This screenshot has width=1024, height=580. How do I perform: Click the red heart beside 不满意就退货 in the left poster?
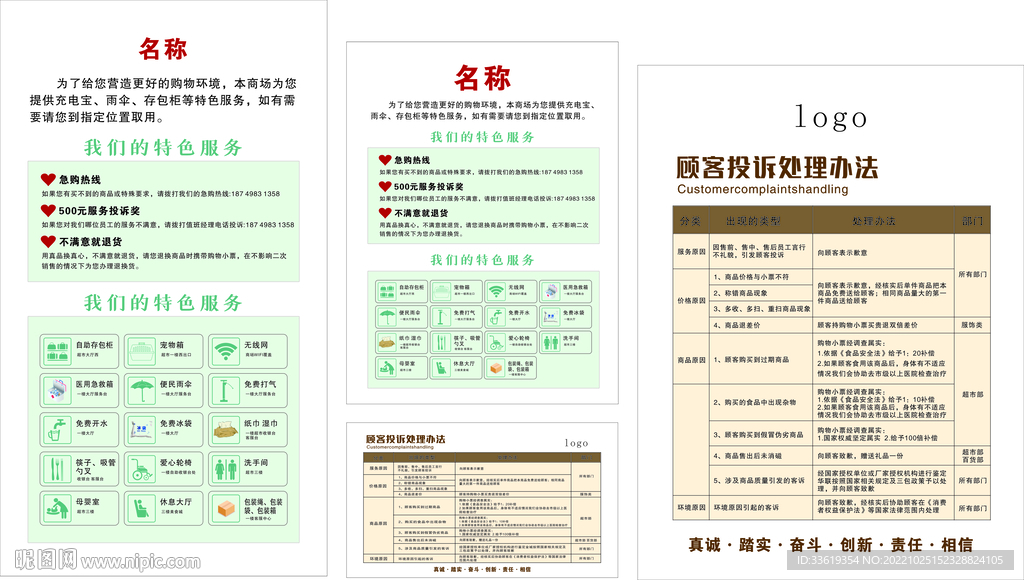48,241
